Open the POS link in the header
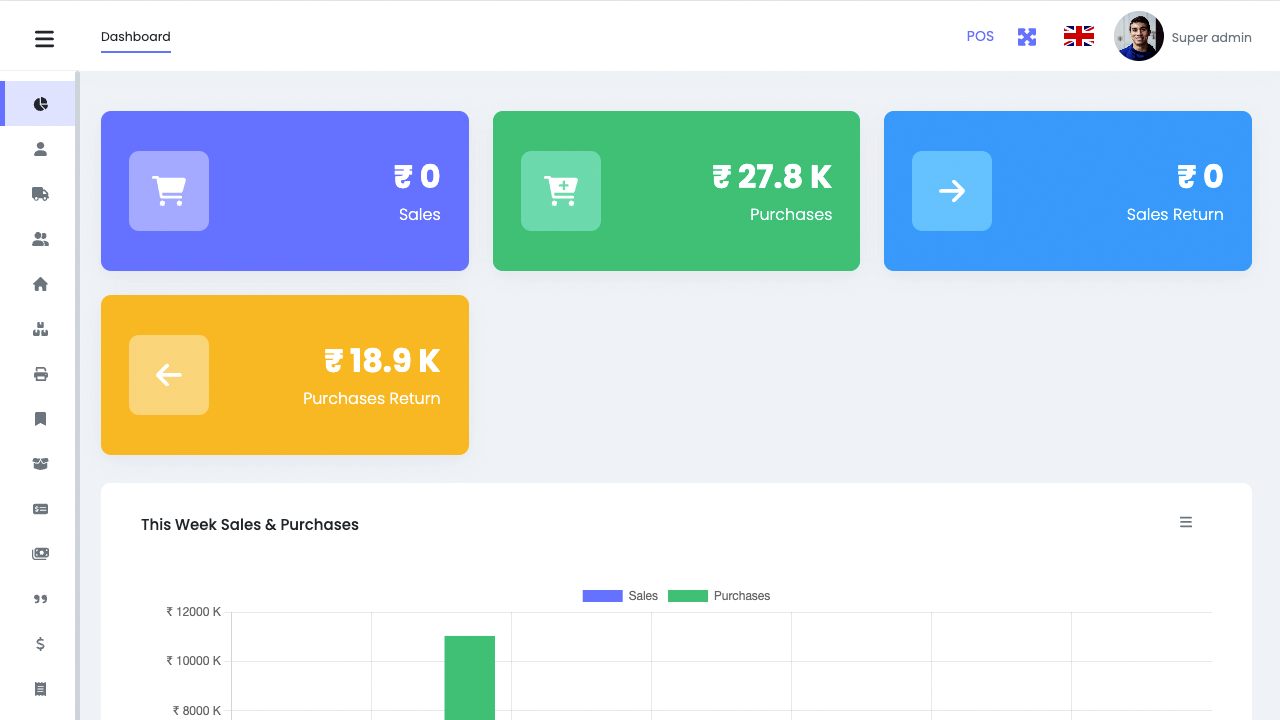1280x720 pixels. click(x=980, y=36)
